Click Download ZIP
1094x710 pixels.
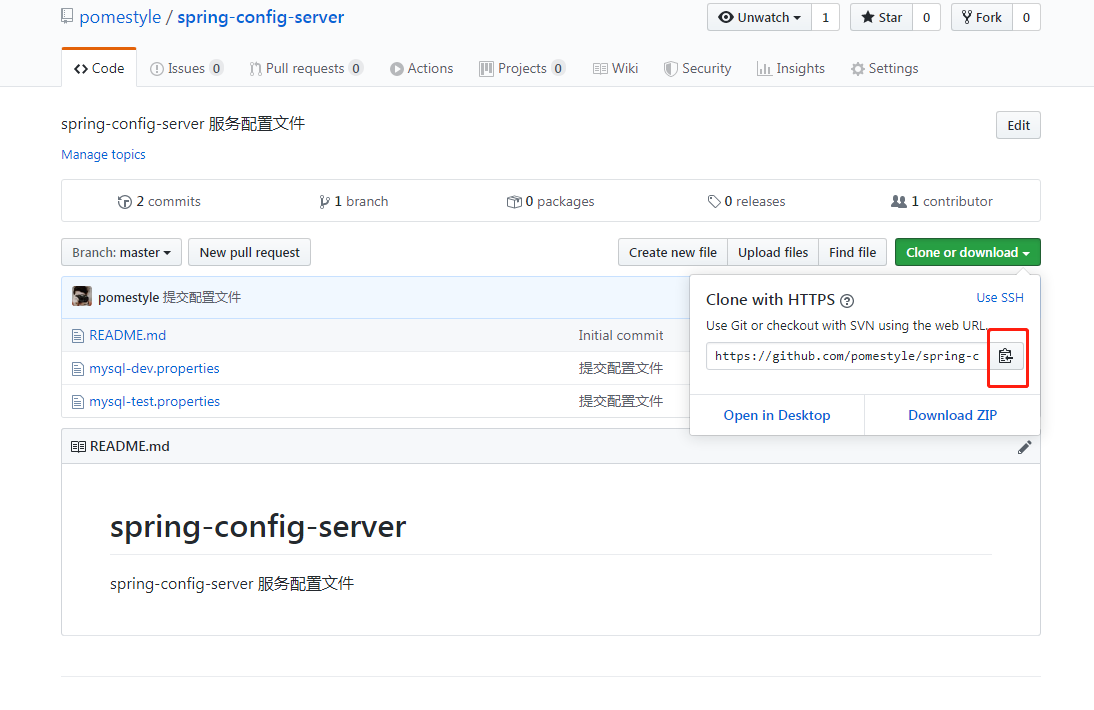click(952, 416)
